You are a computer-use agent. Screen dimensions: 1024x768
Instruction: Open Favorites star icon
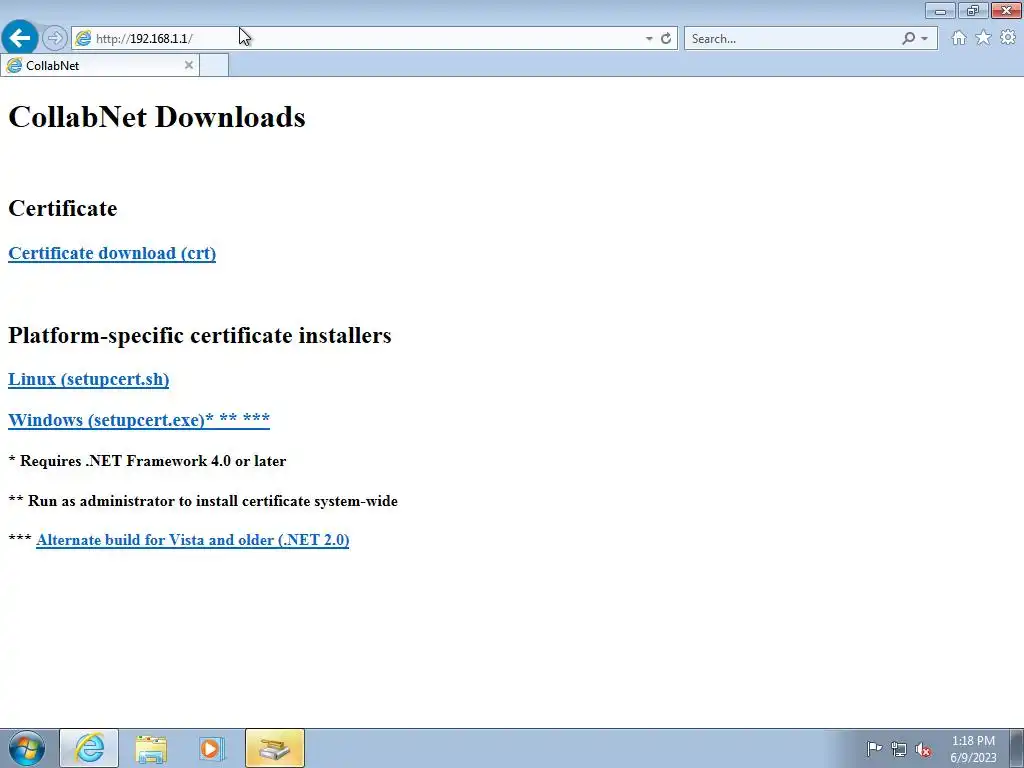point(983,38)
